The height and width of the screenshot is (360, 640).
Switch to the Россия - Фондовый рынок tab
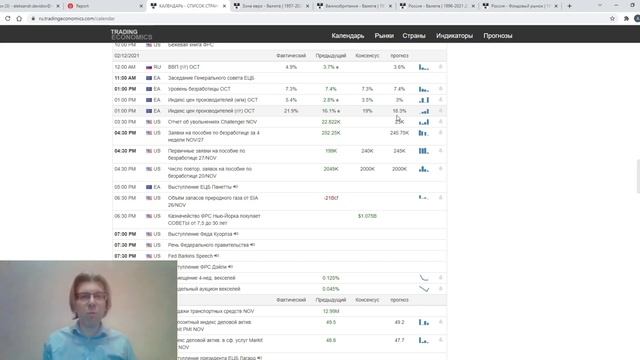[x=521, y=6]
